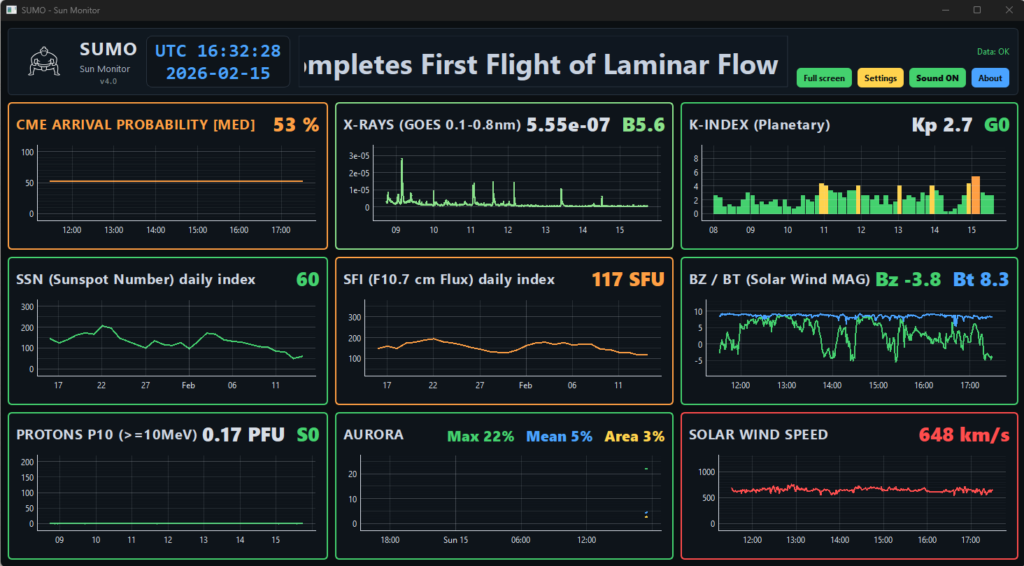Click the app icon in the title bar
The width and height of the screenshot is (1024, 566).
coord(11,9)
